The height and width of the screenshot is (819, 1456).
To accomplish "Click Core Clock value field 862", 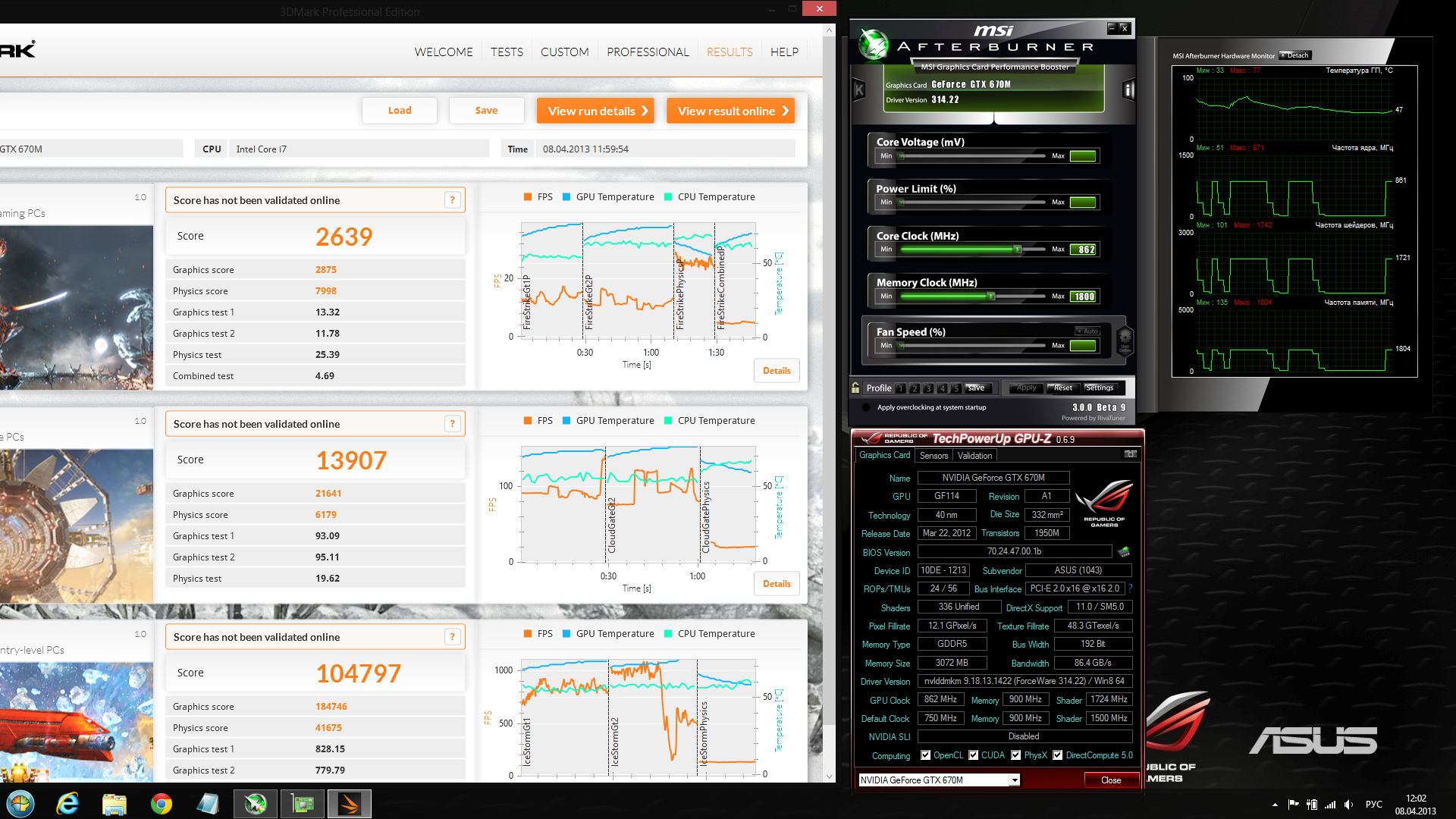I will (x=1083, y=249).
